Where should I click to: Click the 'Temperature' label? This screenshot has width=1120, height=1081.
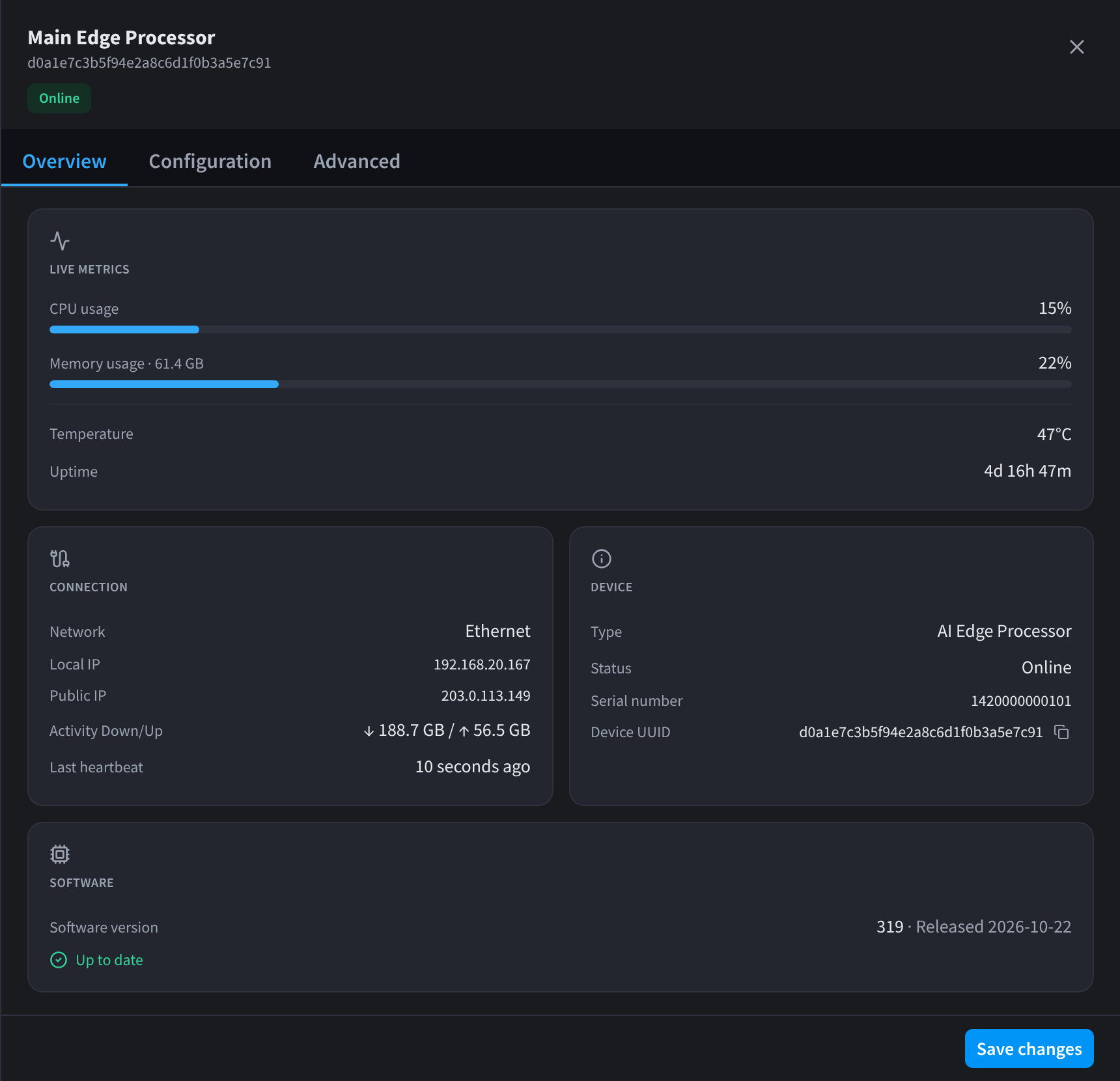(x=92, y=434)
